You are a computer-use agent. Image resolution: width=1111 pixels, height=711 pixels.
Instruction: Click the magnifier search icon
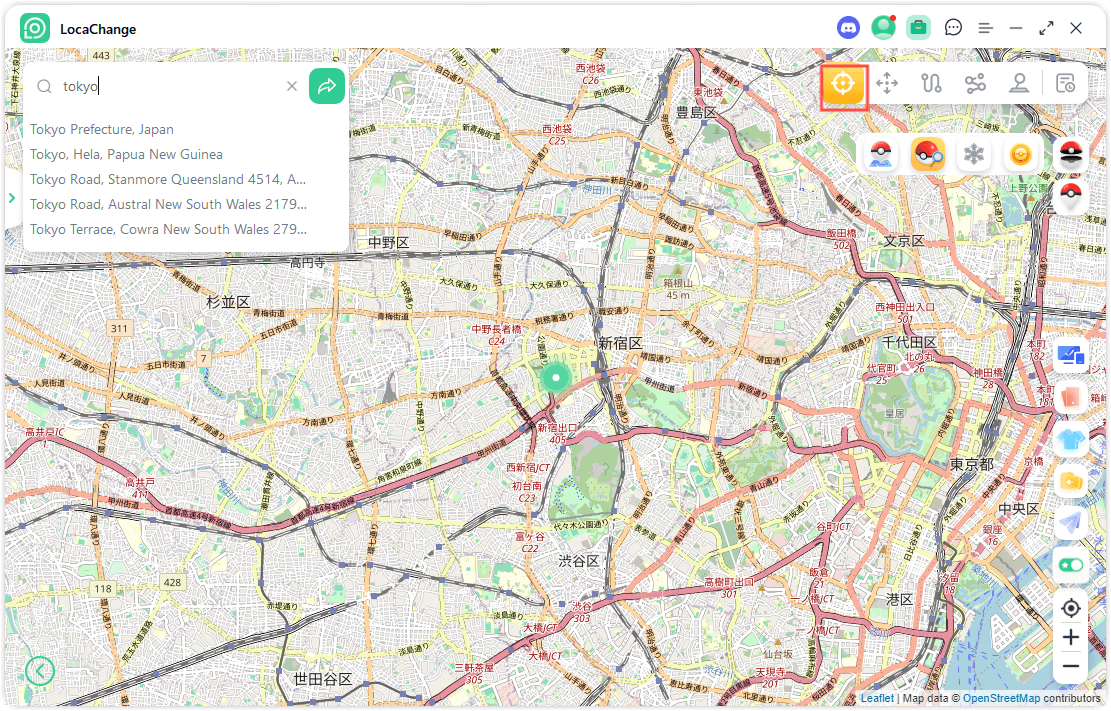tap(45, 86)
